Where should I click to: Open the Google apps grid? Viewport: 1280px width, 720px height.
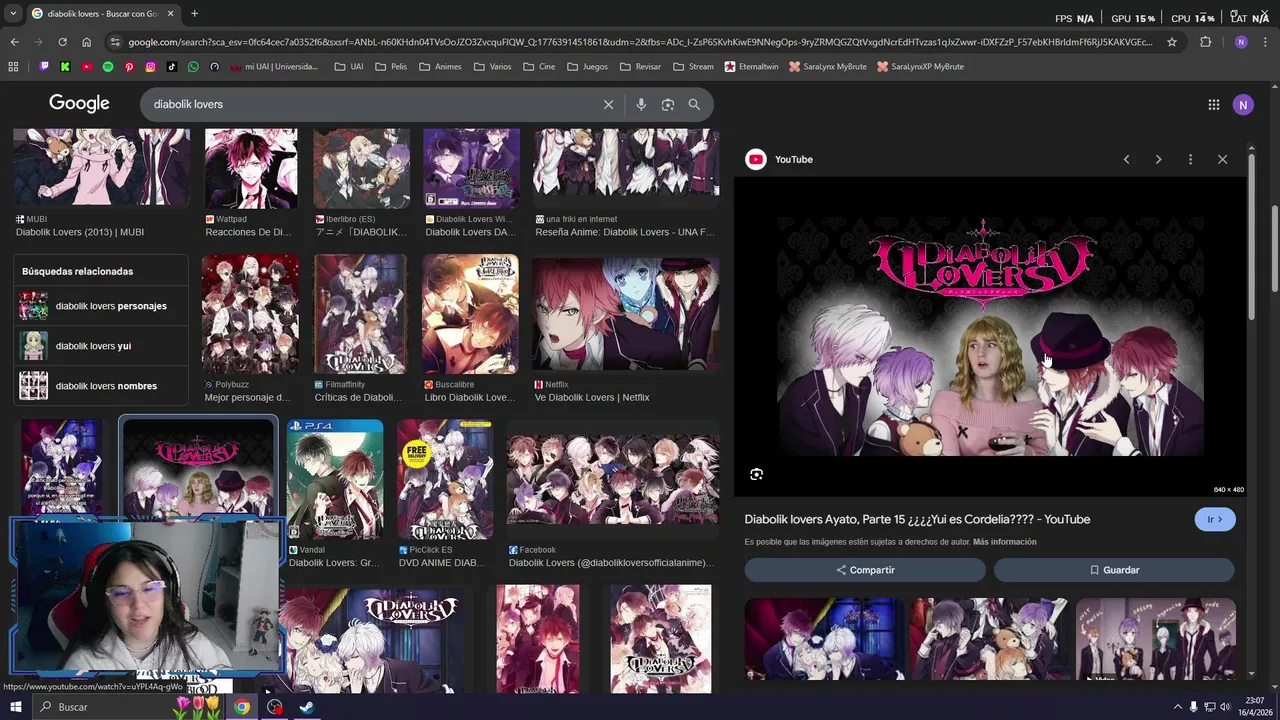[x=1213, y=104]
